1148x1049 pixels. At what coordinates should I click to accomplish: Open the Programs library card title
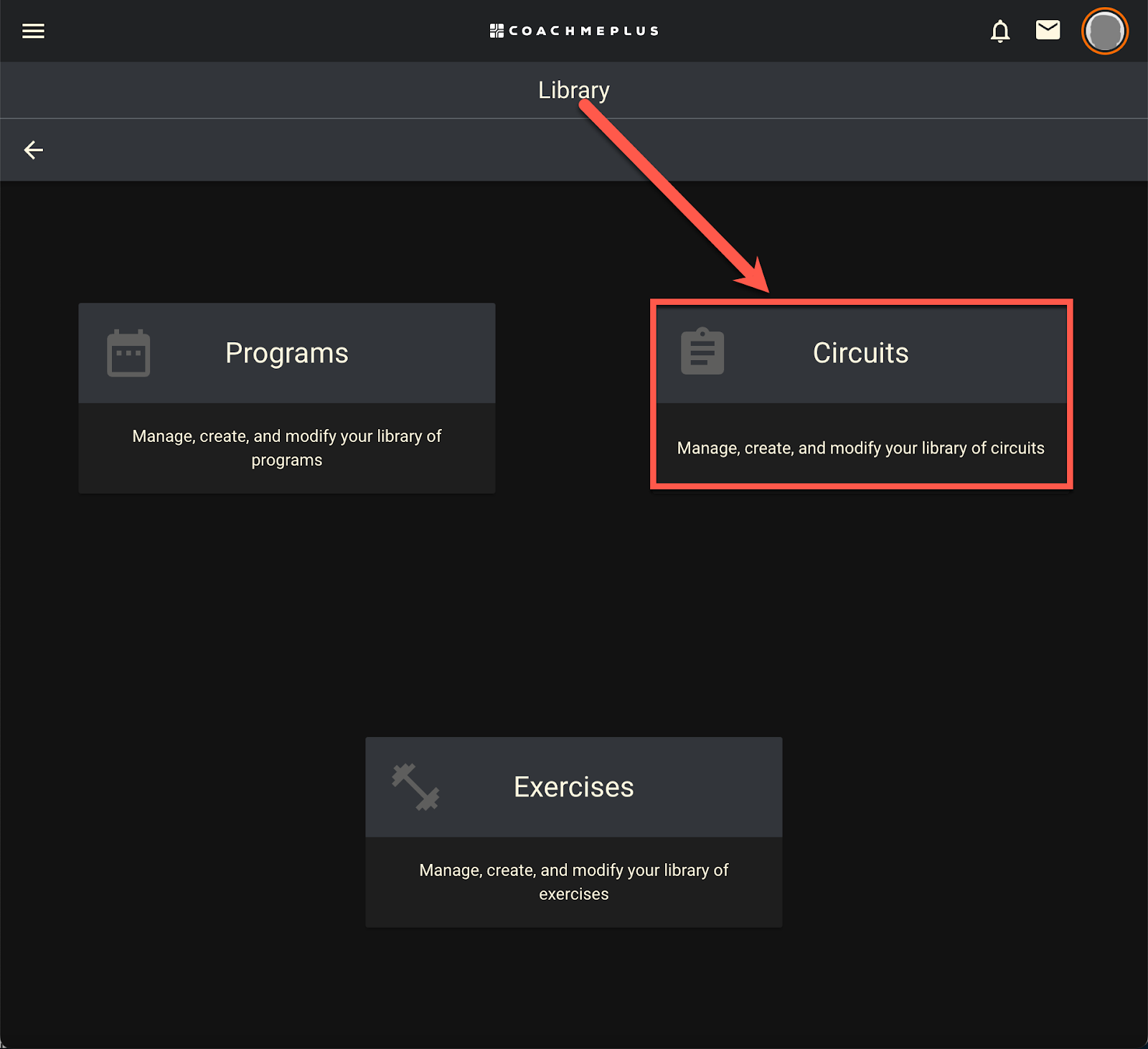coord(287,353)
